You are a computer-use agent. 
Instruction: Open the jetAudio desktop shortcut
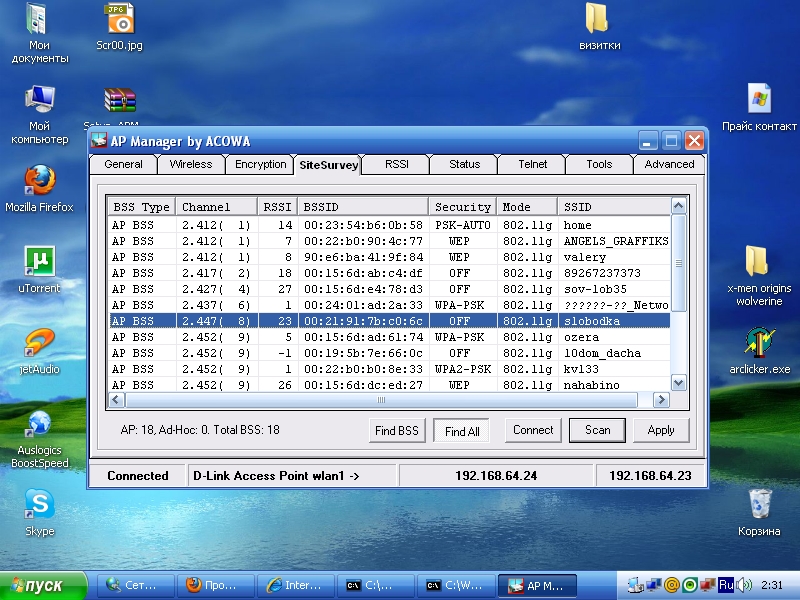(39, 343)
